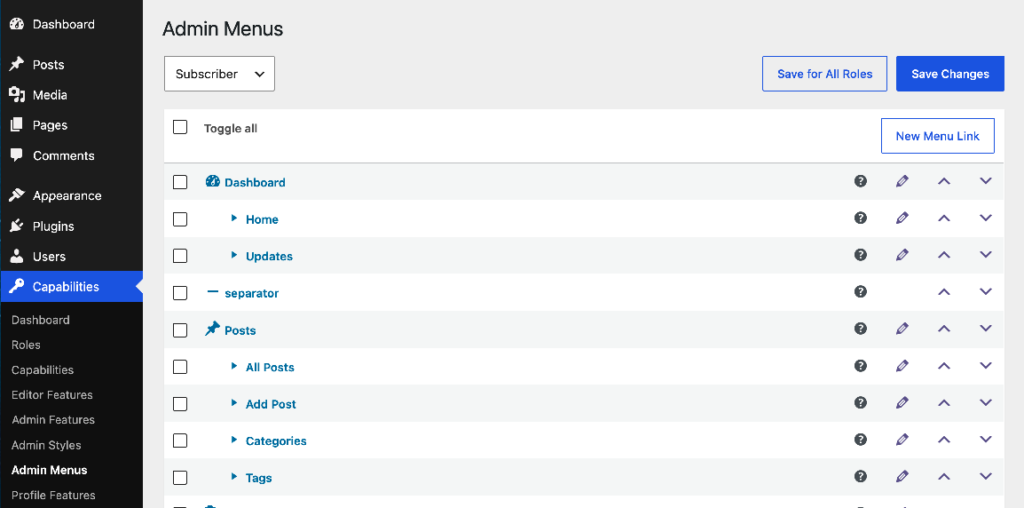The image size is (1024, 508).
Task: Click Save for All Roles button
Action: click(x=825, y=74)
